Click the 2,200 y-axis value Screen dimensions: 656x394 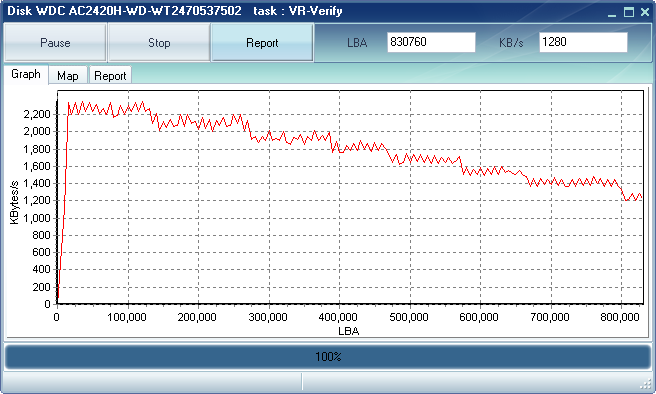point(37,114)
